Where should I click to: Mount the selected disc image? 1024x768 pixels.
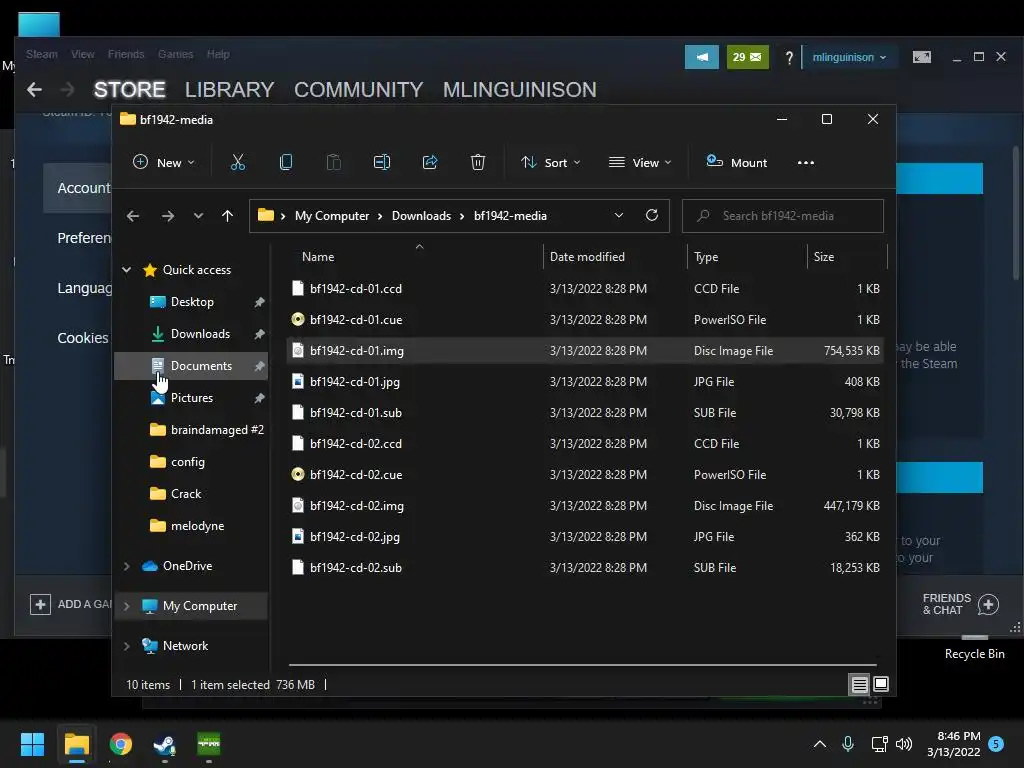pyautogui.click(x=737, y=163)
